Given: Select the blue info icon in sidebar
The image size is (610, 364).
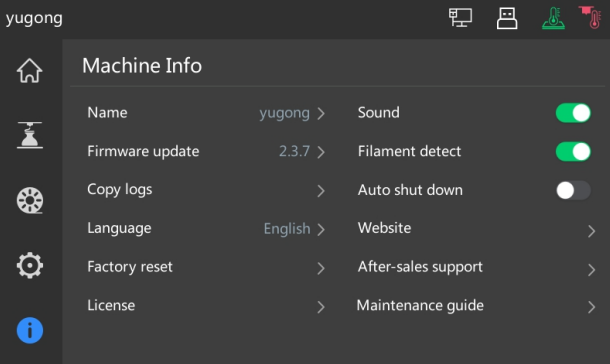Looking at the screenshot, I should pos(30,331).
